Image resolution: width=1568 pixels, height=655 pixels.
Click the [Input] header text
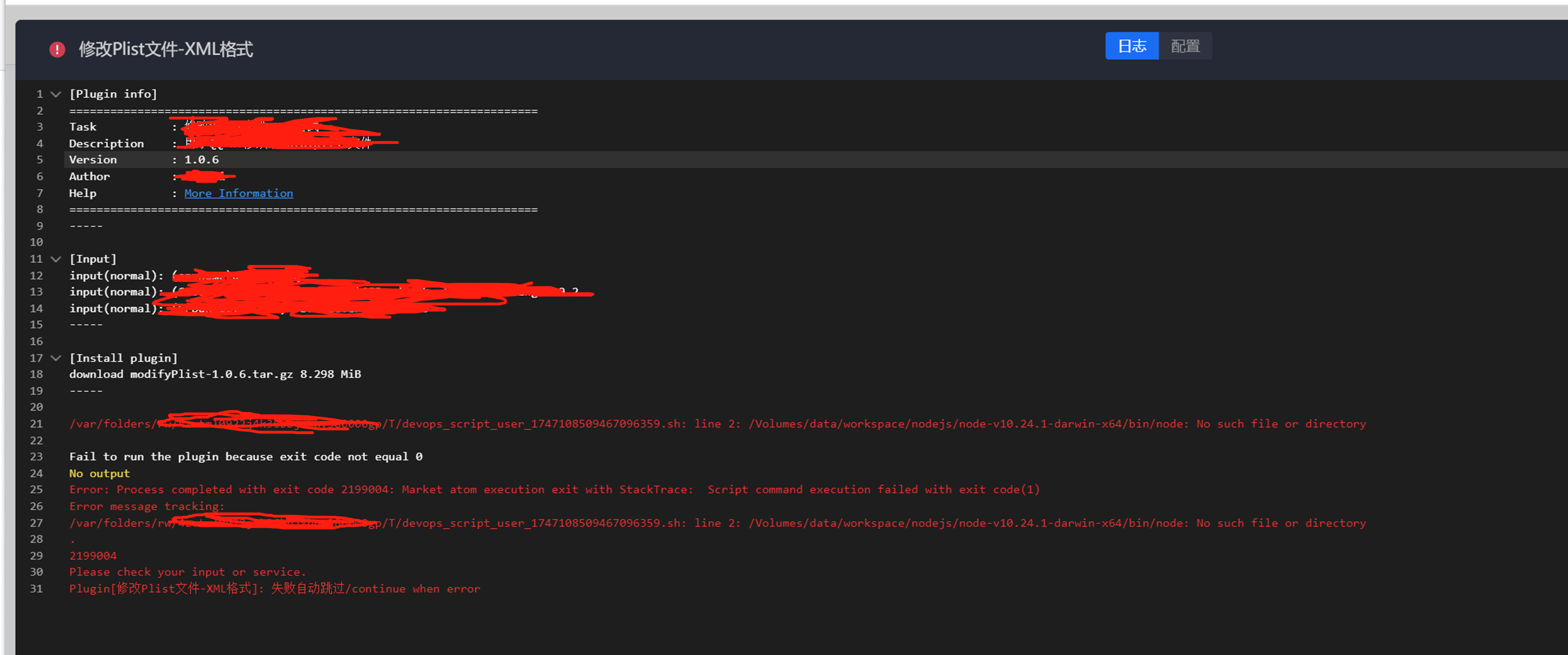93,259
